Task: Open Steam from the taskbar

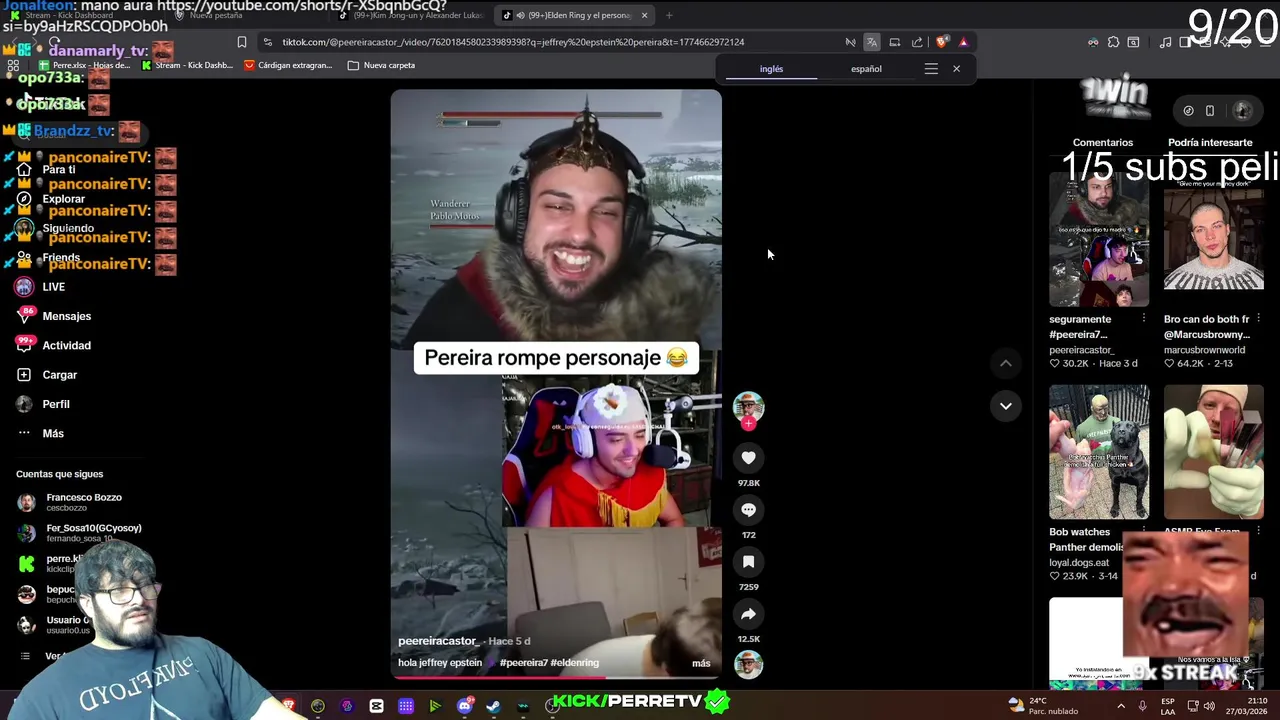Action: pos(493,706)
